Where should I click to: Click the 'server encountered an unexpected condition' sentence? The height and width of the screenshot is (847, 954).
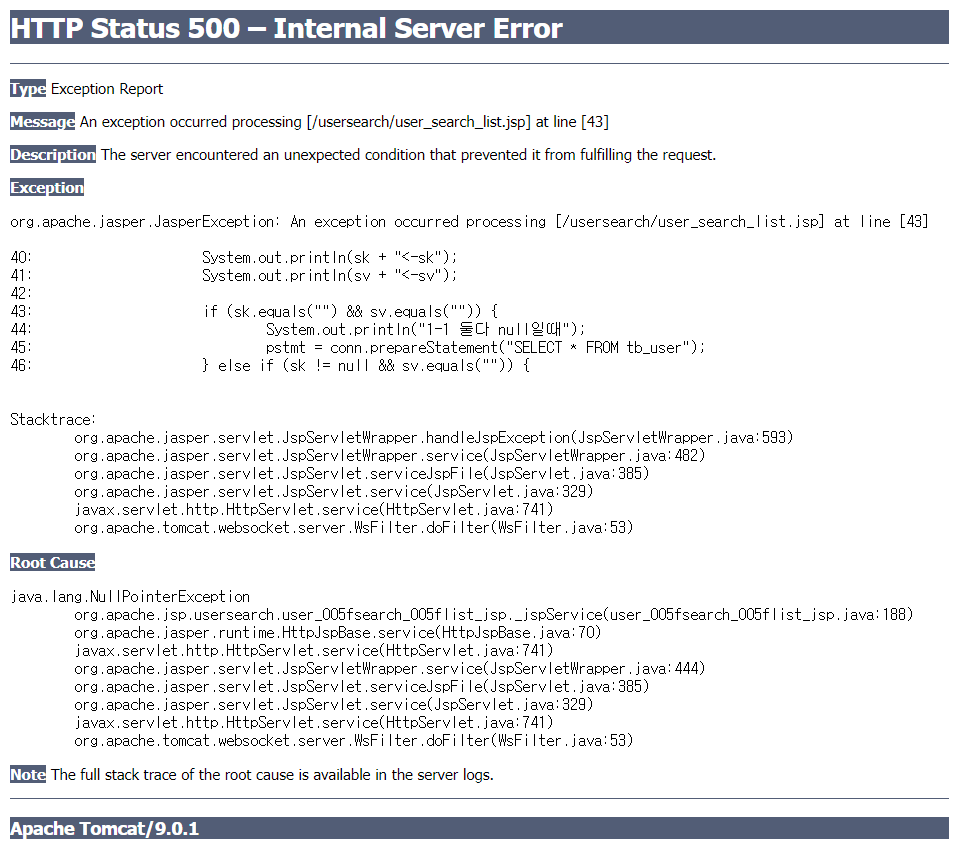click(408, 155)
